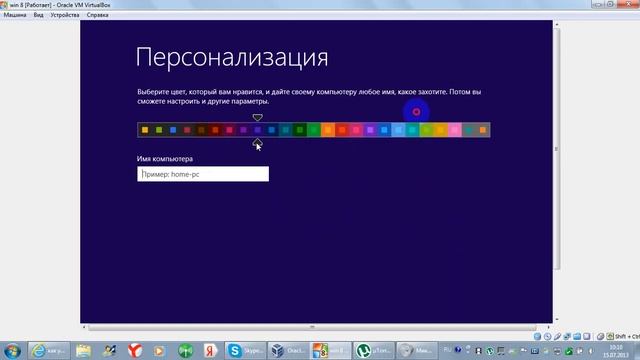Open the Windows Start menu

click(12, 351)
